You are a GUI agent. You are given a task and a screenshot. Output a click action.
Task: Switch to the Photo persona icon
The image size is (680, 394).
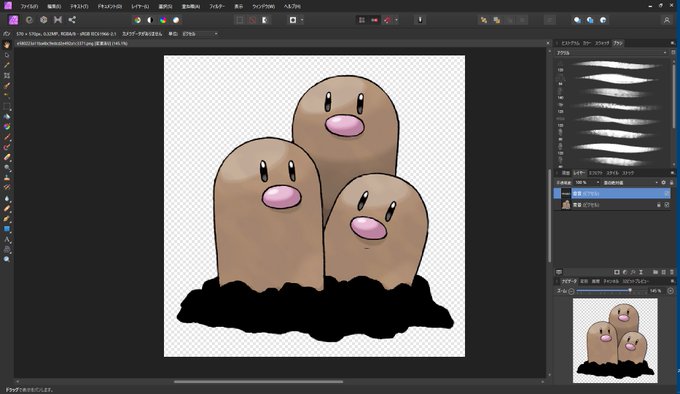(x=13, y=20)
